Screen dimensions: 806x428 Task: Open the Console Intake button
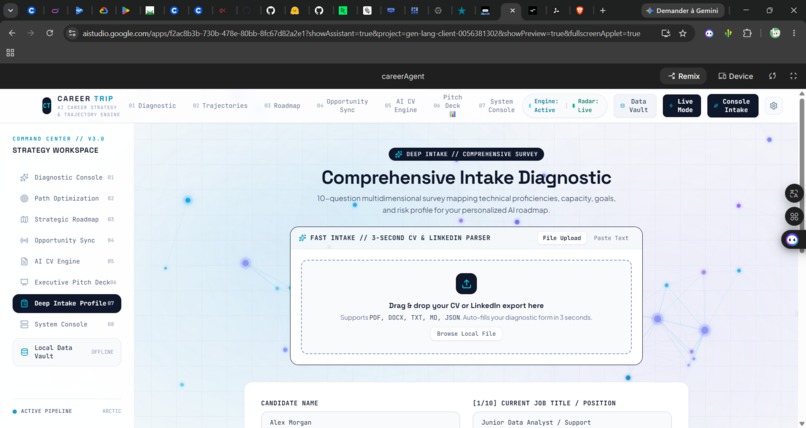pos(732,106)
